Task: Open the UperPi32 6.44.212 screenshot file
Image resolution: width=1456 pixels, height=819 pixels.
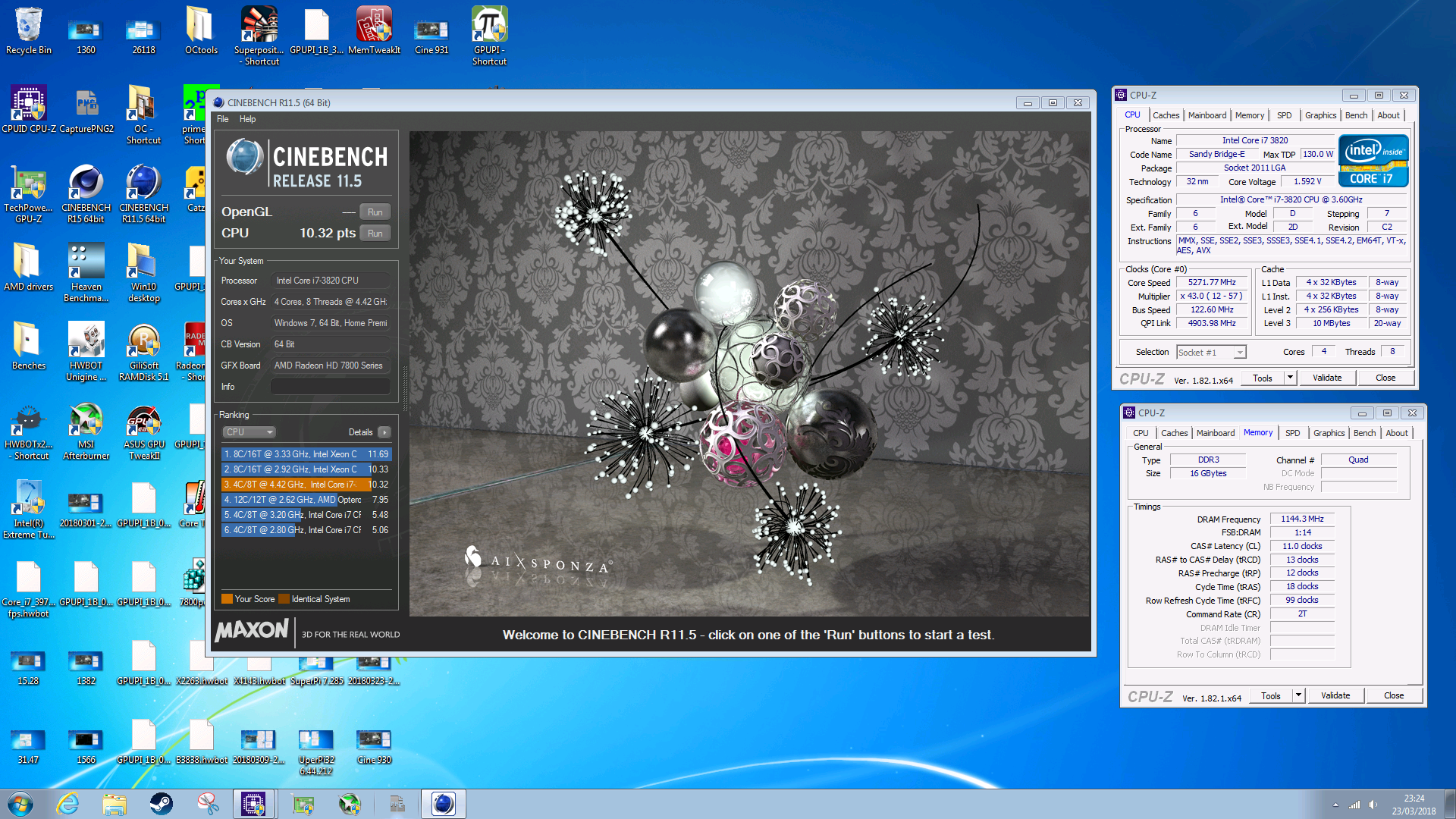Action: [x=316, y=752]
